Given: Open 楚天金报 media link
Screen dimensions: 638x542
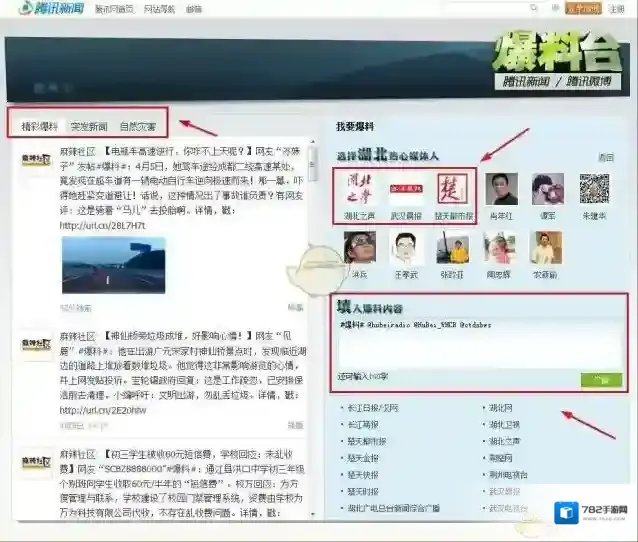Looking at the screenshot, I should pos(363,458).
